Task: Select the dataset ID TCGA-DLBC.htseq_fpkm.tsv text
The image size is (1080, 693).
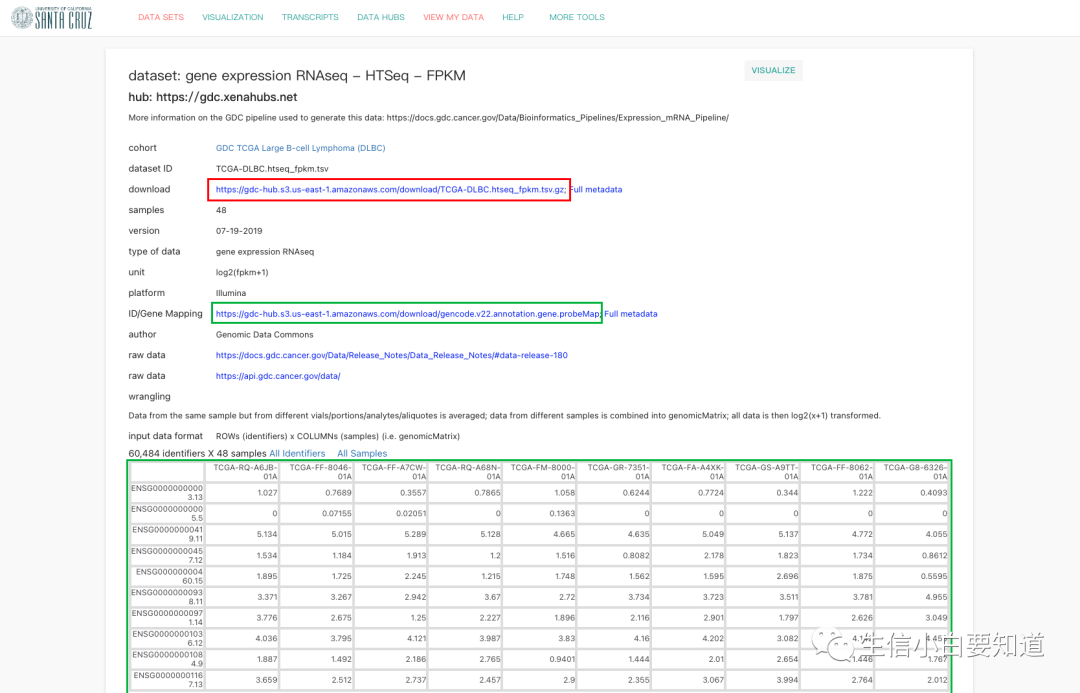Action: click(x=272, y=169)
